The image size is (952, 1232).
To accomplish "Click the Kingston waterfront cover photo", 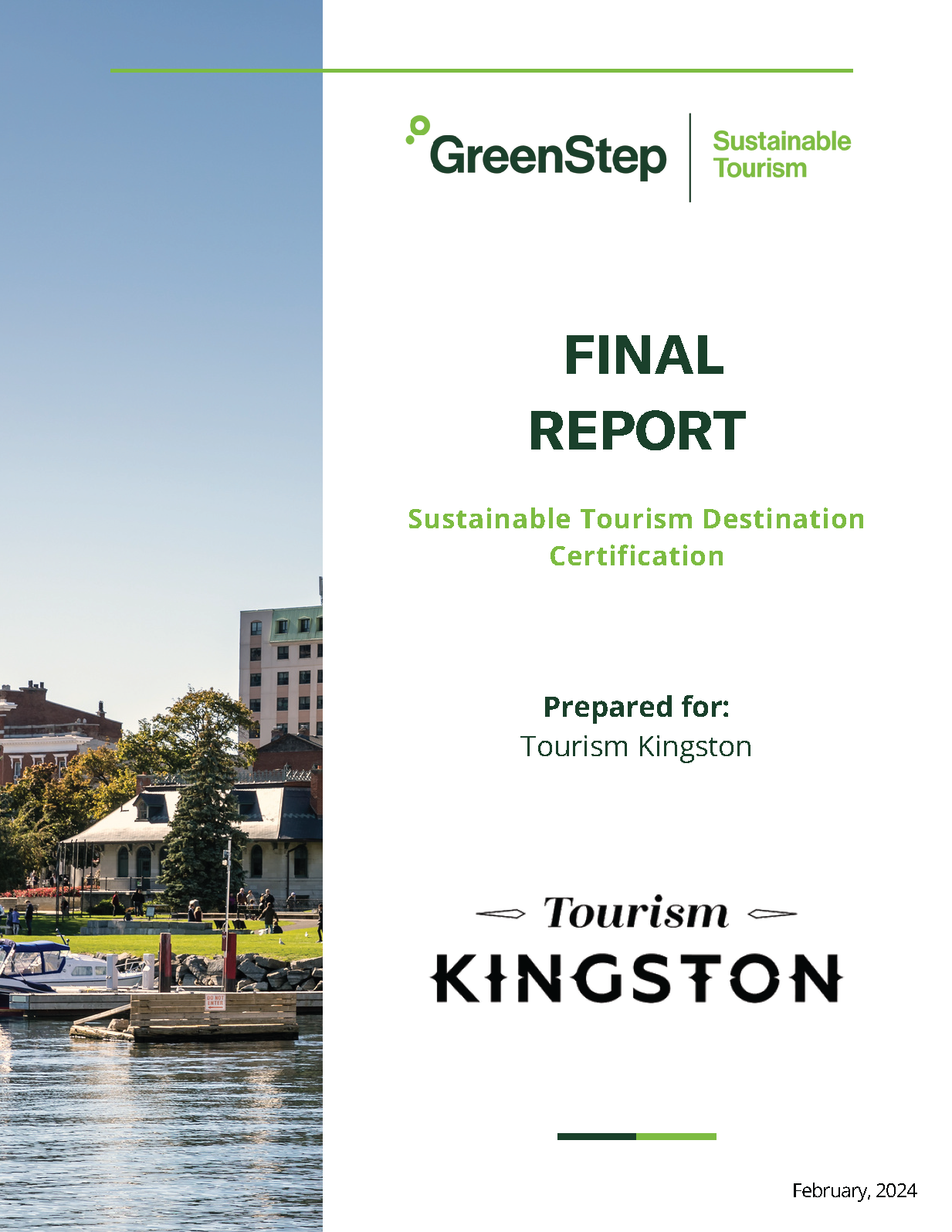I will [x=161, y=616].
